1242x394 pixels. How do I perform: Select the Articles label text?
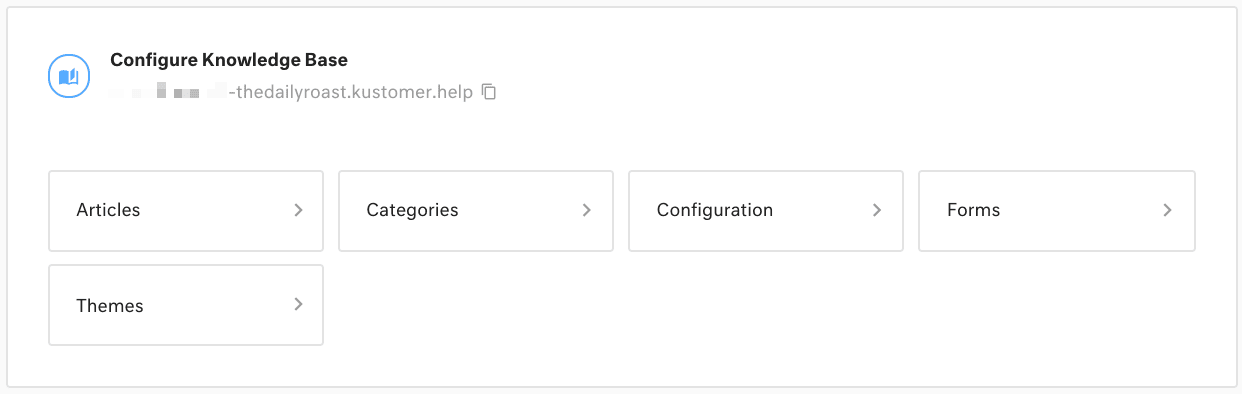[x=108, y=210]
